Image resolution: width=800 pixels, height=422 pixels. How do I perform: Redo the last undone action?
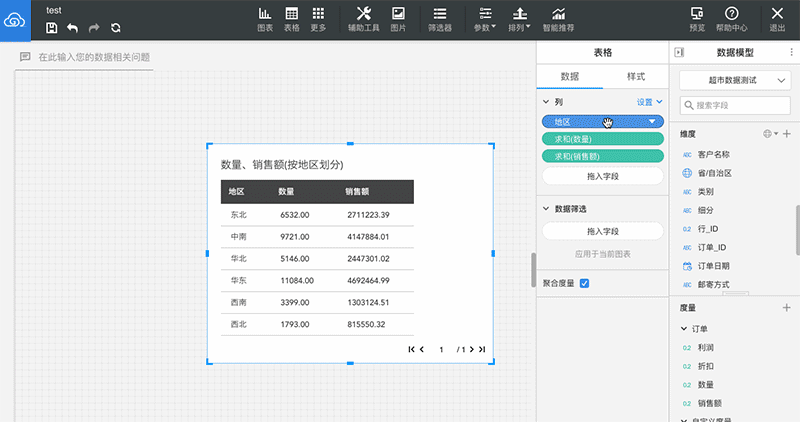pyautogui.click(x=94, y=28)
